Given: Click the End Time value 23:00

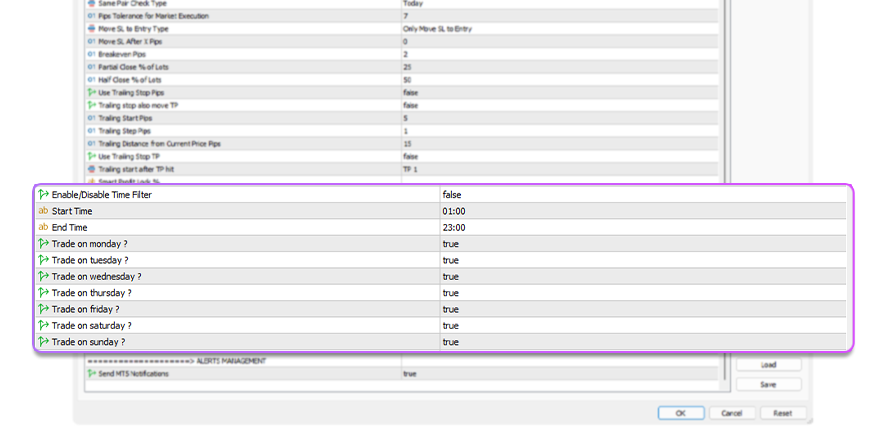Looking at the screenshot, I should tap(454, 227).
